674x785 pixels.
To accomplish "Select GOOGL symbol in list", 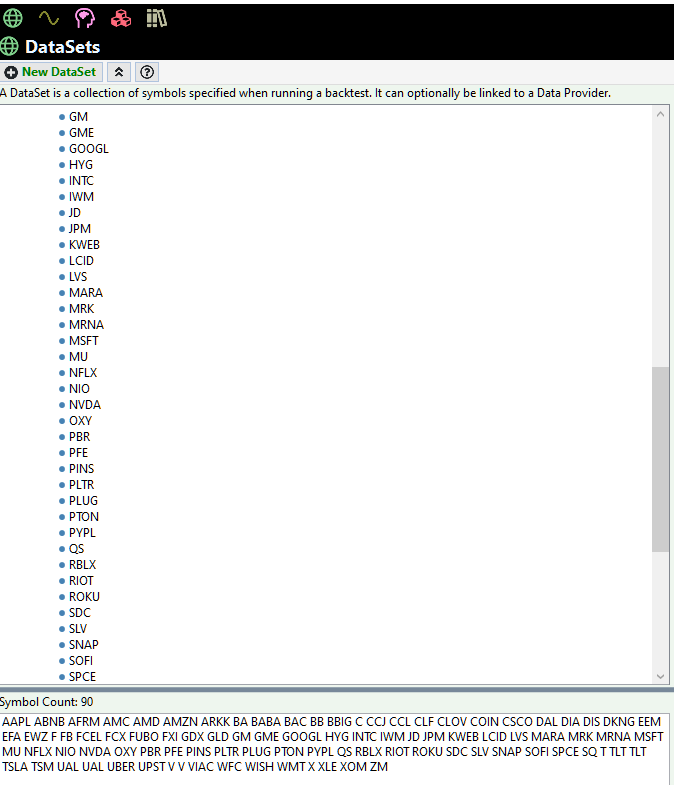I will pyautogui.click(x=89, y=149).
